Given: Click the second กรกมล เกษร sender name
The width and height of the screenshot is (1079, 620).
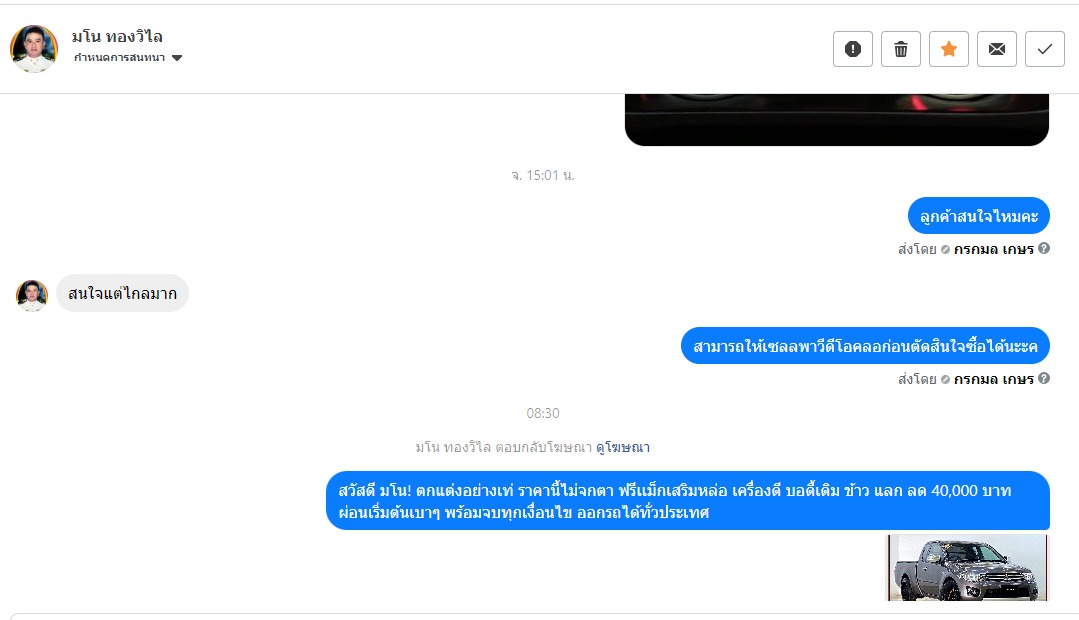Looking at the screenshot, I should click(x=994, y=379).
